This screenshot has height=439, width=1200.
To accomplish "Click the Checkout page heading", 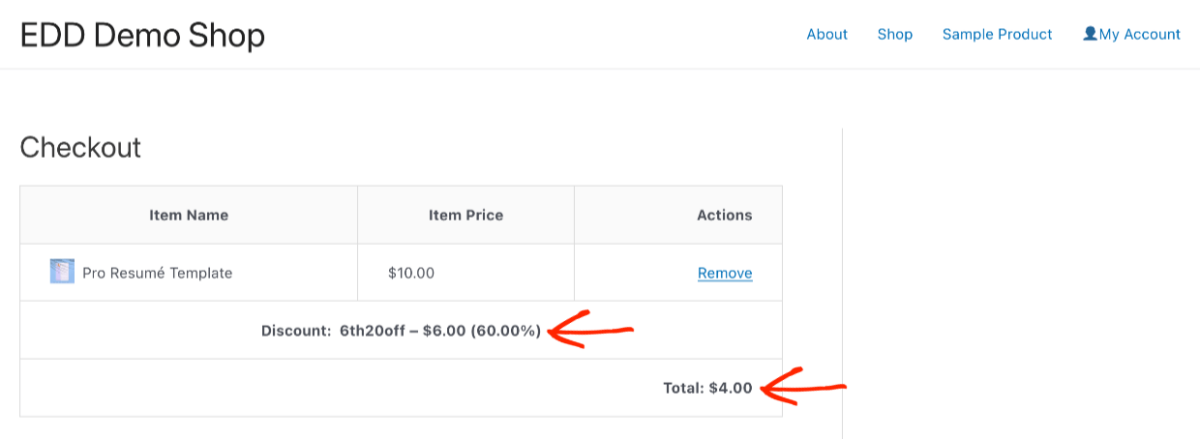I will 81,148.
